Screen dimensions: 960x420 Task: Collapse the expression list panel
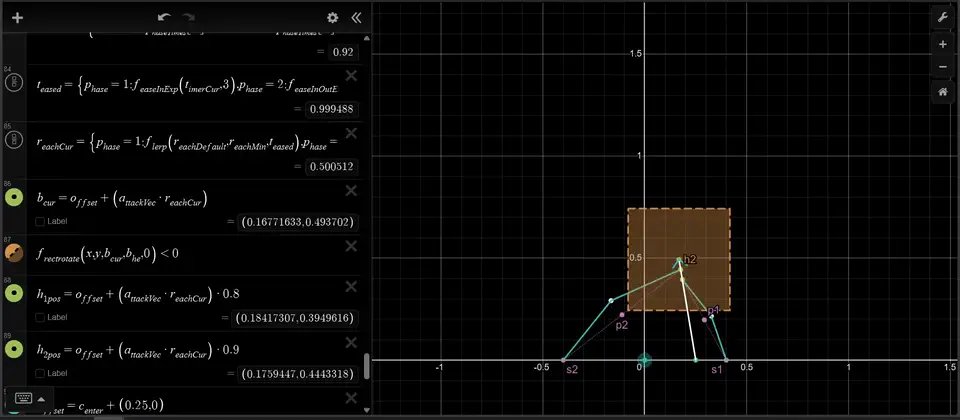coord(356,18)
